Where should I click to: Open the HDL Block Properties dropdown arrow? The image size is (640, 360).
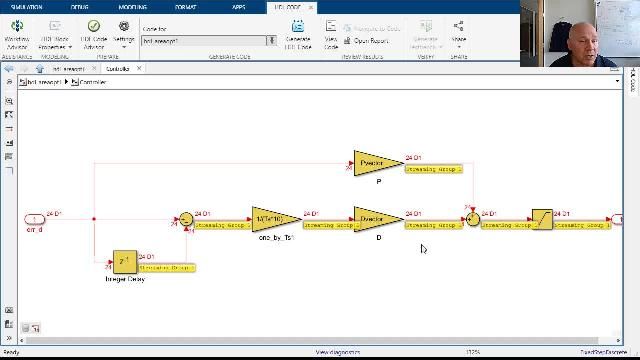[70, 47]
